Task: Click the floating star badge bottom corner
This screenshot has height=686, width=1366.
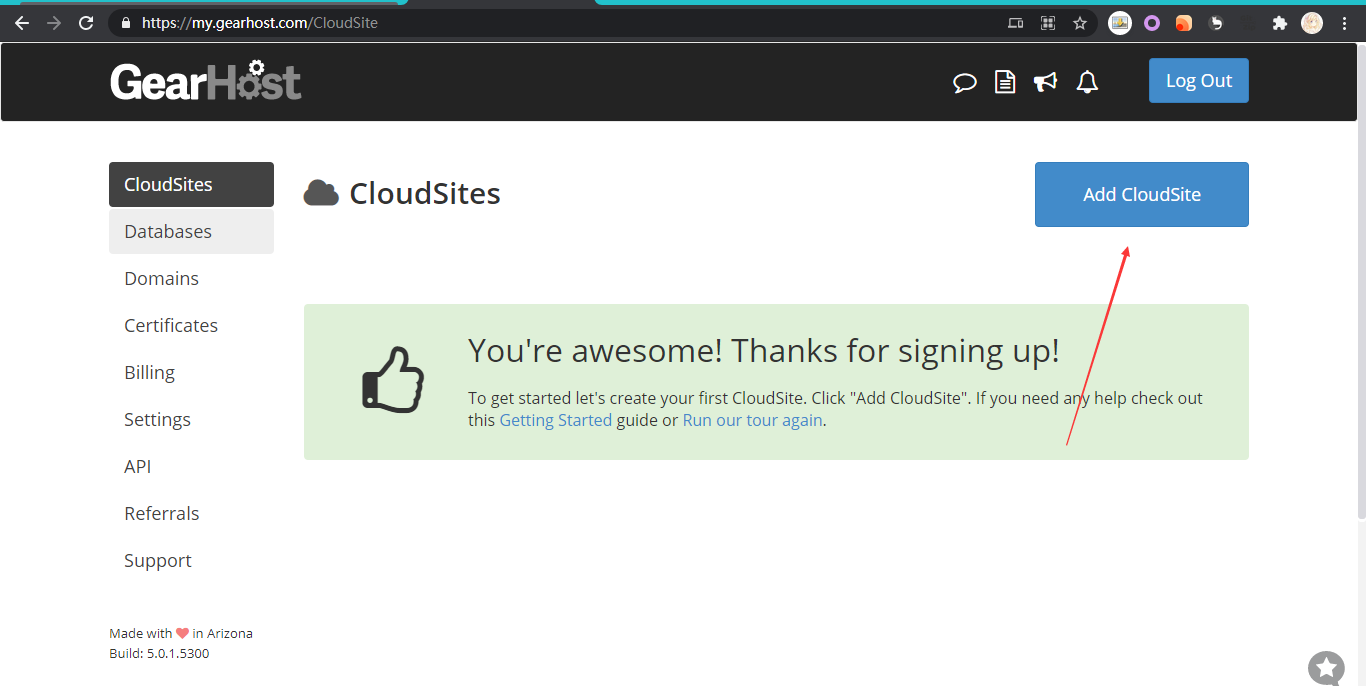Action: click(1326, 667)
